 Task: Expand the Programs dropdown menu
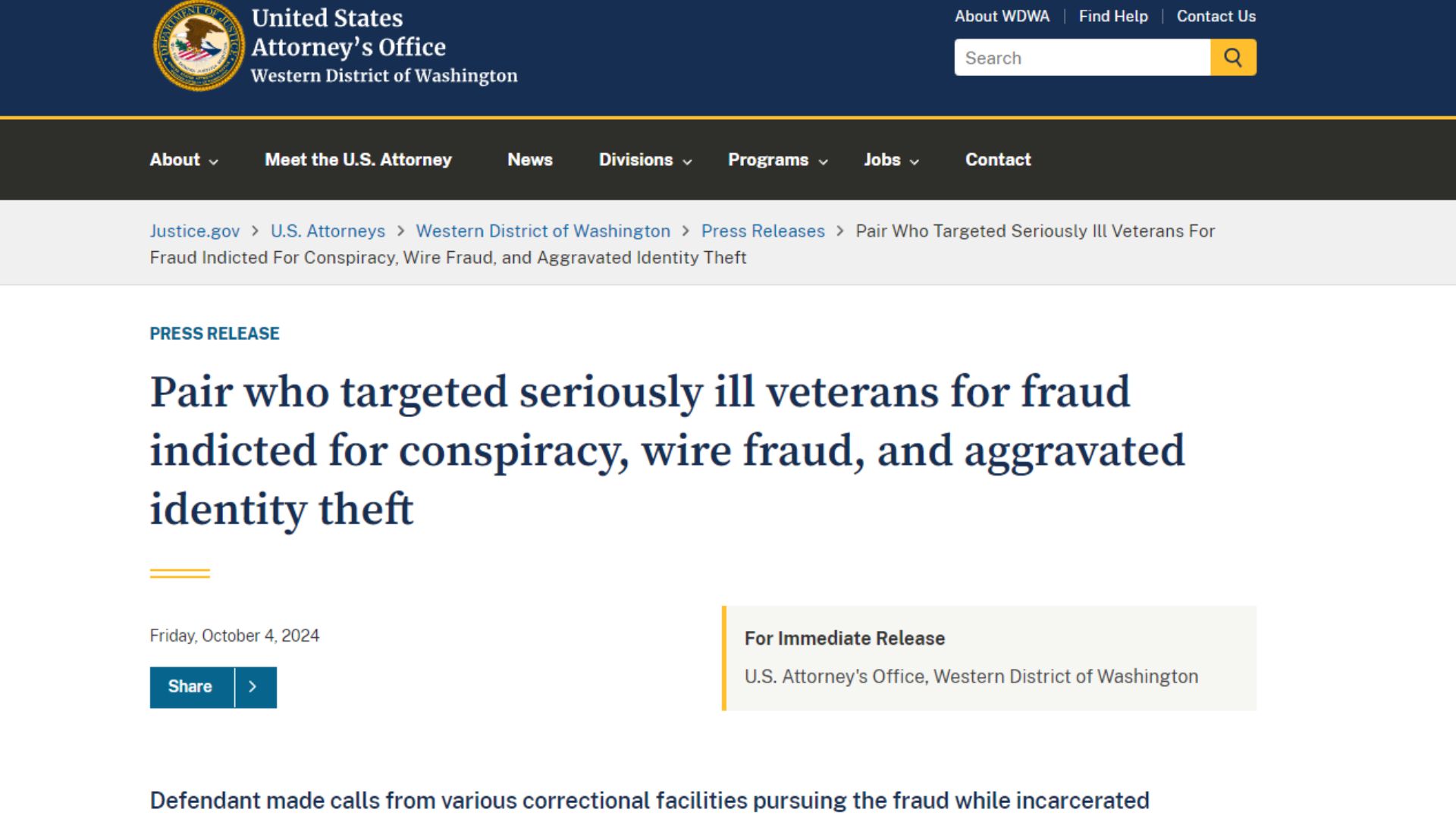(x=777, y=160)
